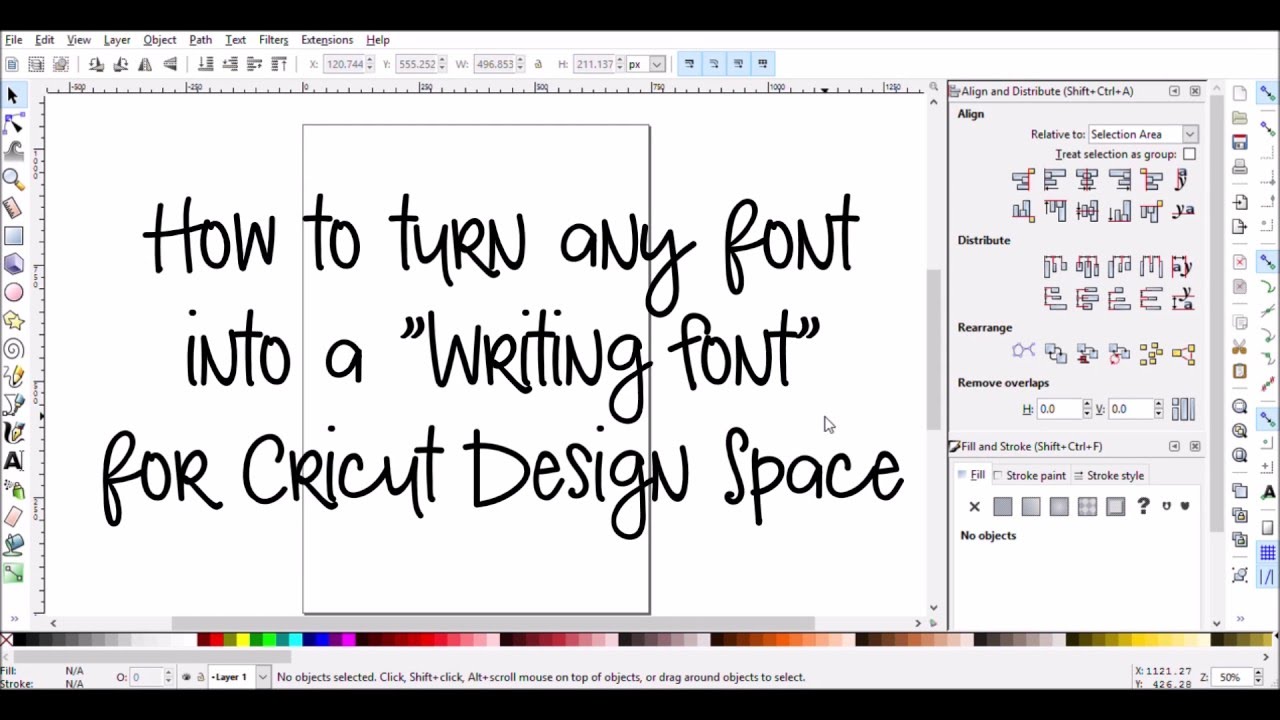
Task: Click the Paste clipboard icon
Action: coord(1240,371)
